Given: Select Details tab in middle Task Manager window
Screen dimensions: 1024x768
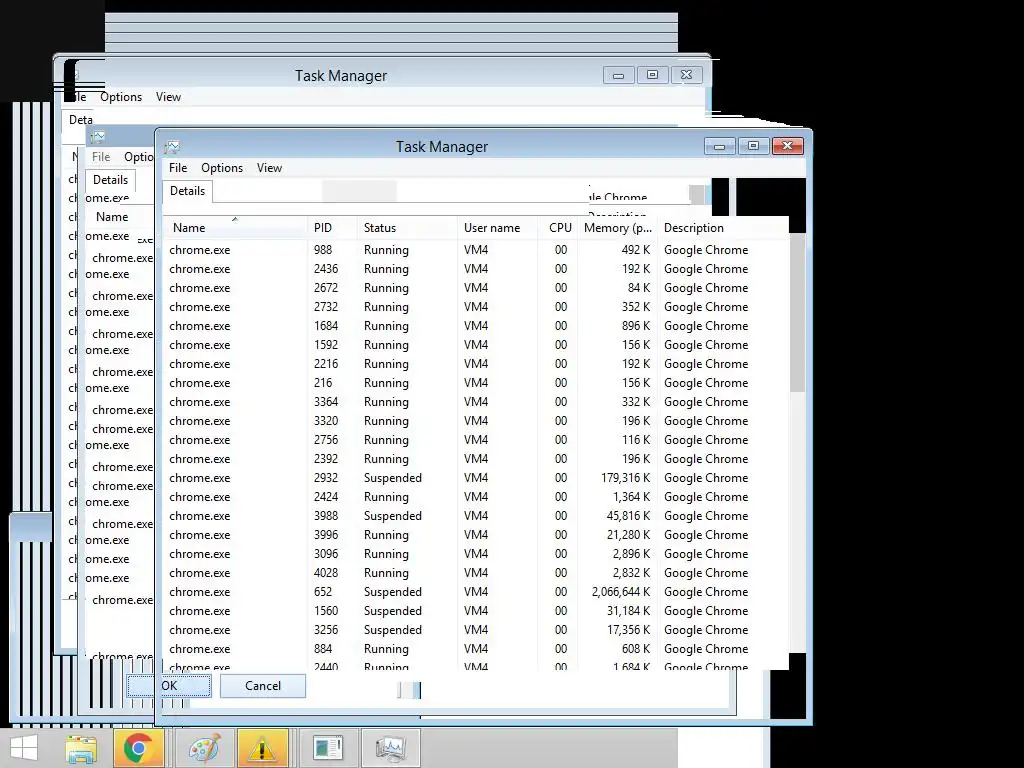Looking at the screenshot, I should coord(110,180).
